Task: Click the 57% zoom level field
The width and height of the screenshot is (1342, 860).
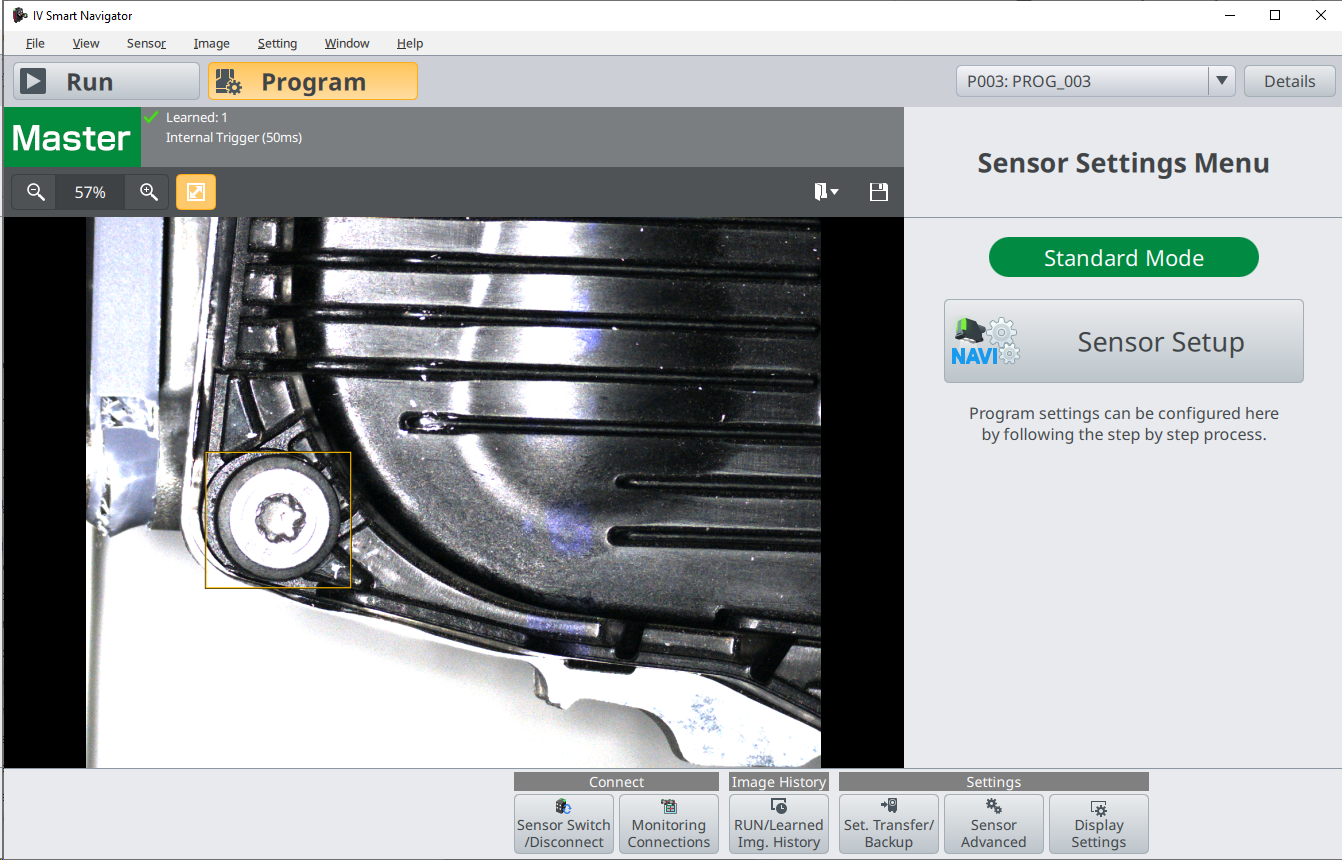Action: (90, 192)
